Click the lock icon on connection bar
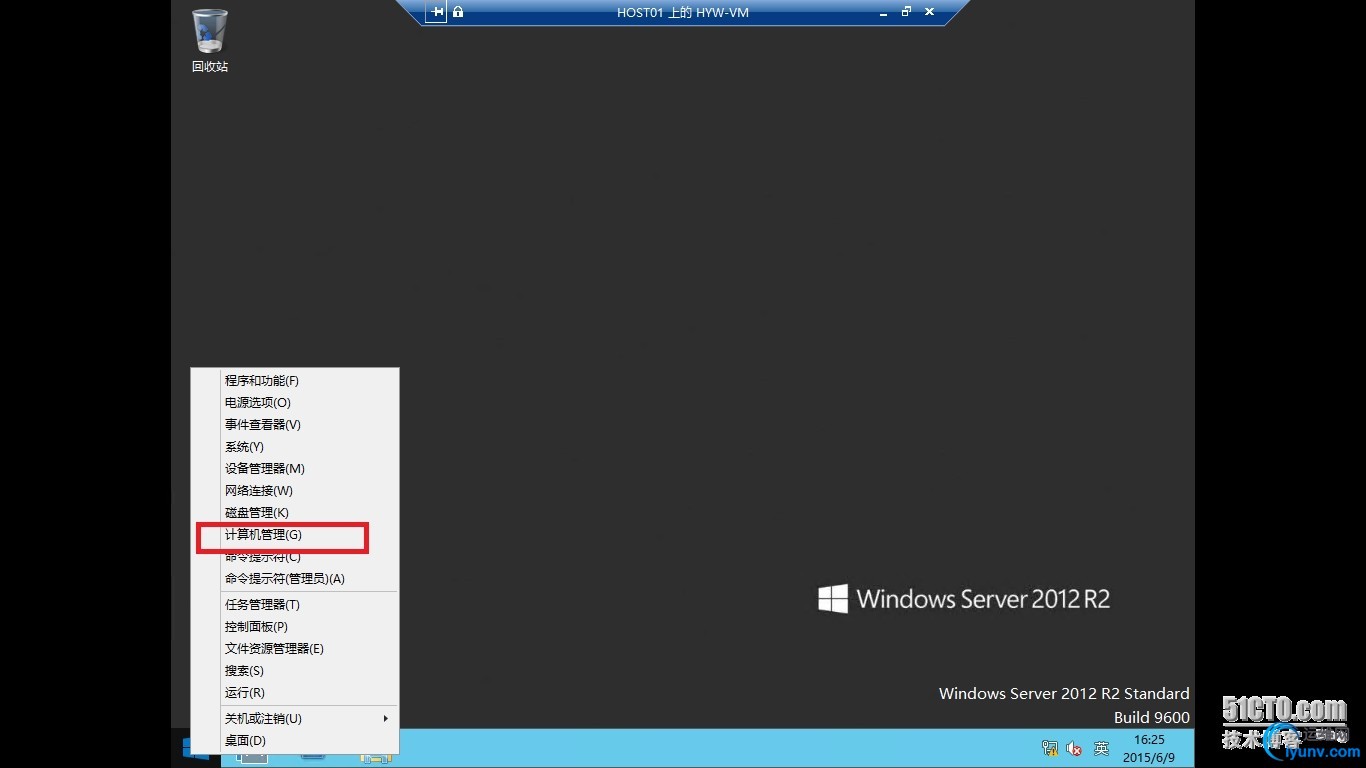Image resolution: width=1366 pixels, height=768 pixels. [458, 12]
